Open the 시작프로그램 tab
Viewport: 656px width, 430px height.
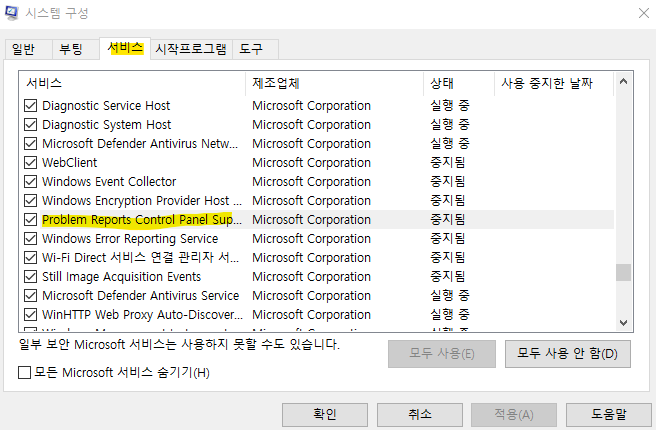pyautogui.click(x=191, y=49)
